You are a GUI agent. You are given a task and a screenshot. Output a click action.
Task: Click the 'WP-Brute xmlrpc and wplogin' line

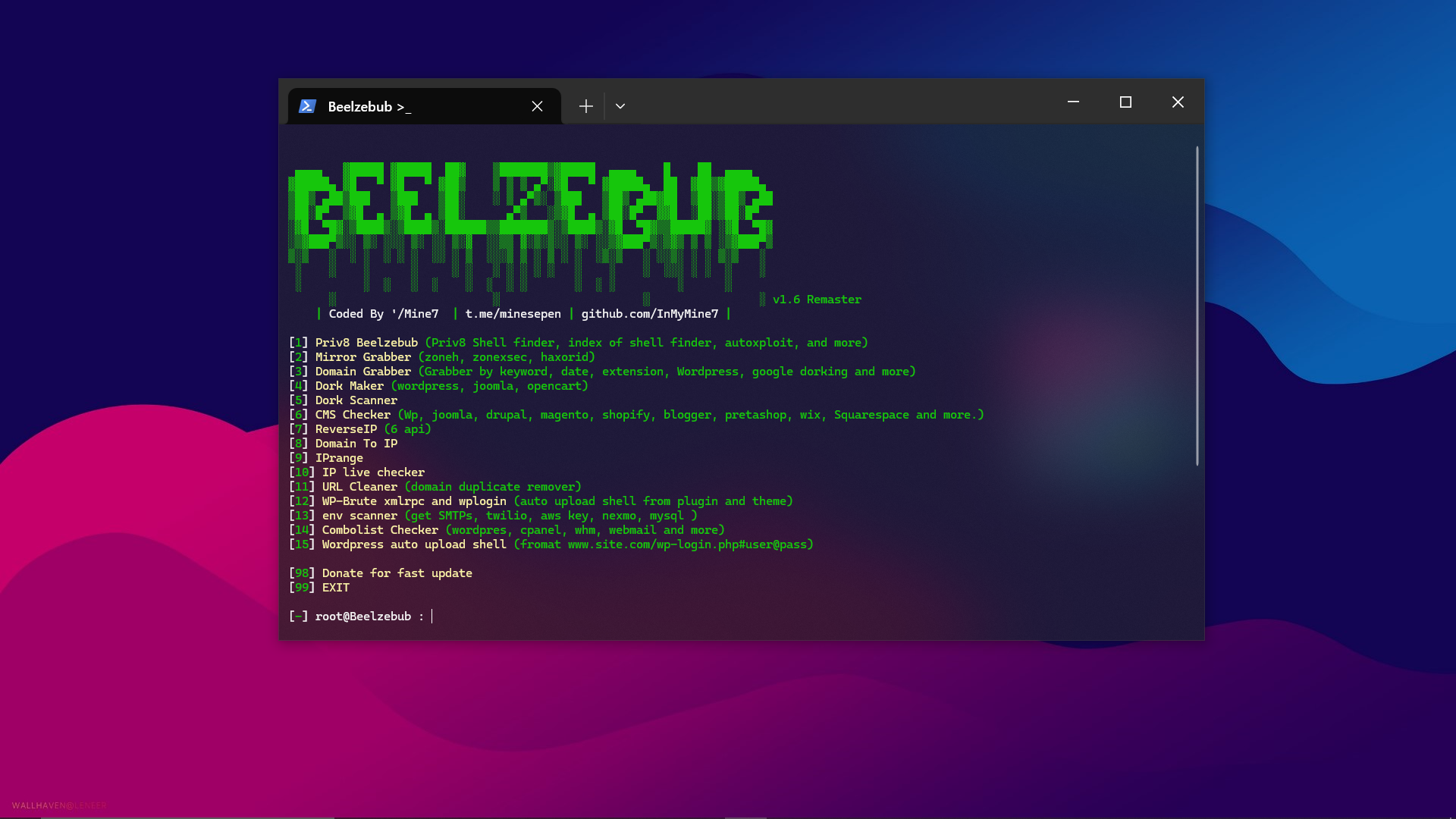pyautogui.click(x=541, y=501)
